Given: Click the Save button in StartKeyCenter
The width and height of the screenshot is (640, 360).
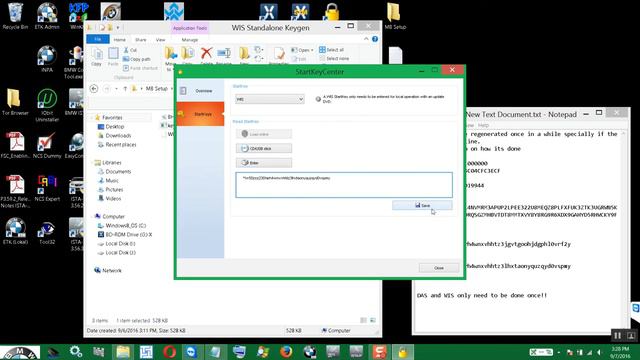Looking at the screenshot, I should pyautogui.click(x=422, y=205).
